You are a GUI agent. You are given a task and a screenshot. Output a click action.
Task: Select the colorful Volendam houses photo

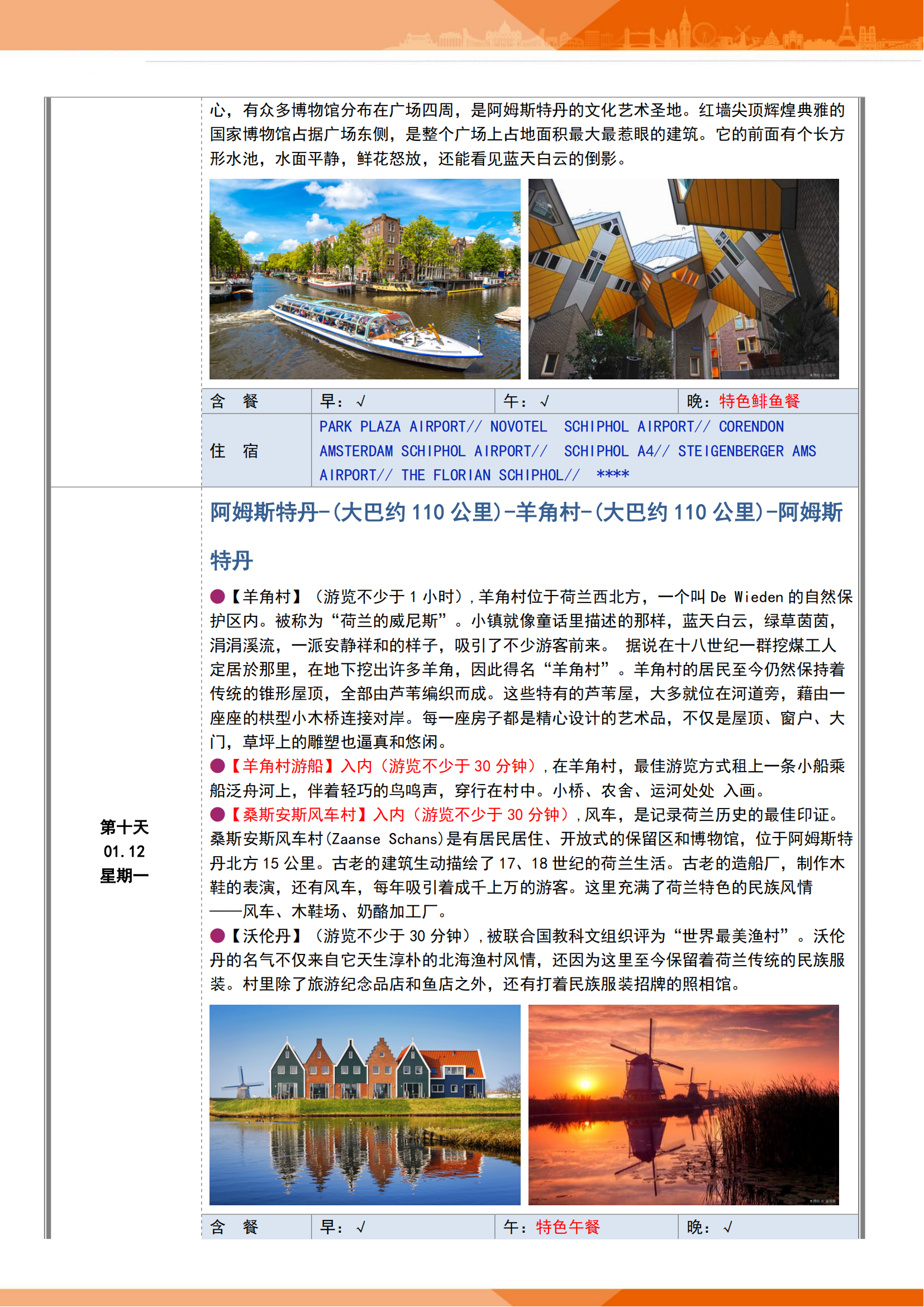pyautogui.click(x=365, y=1105)
